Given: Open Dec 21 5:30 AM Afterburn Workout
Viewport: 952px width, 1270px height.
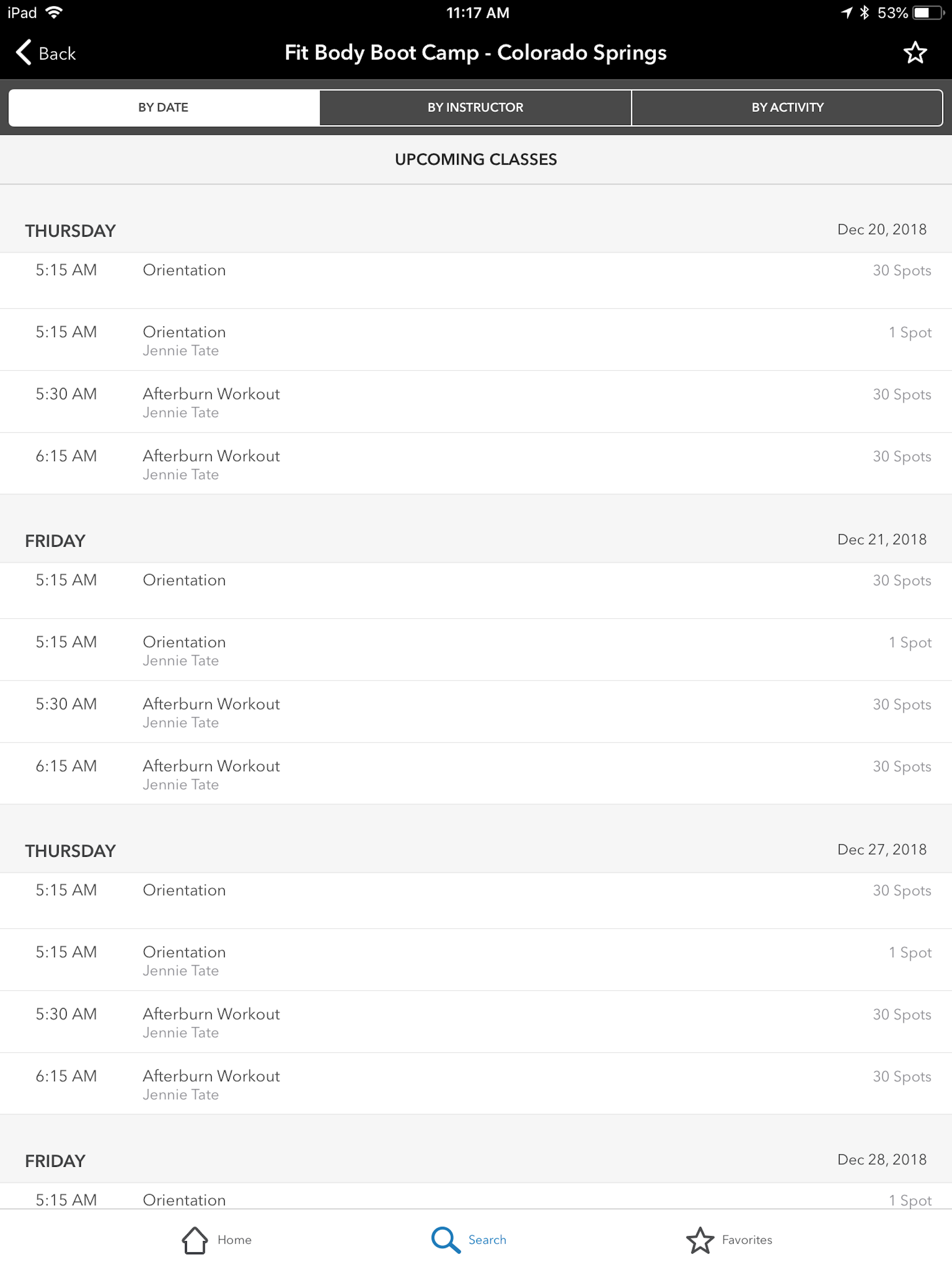Looking at the screenshot, I should [476, 712].
